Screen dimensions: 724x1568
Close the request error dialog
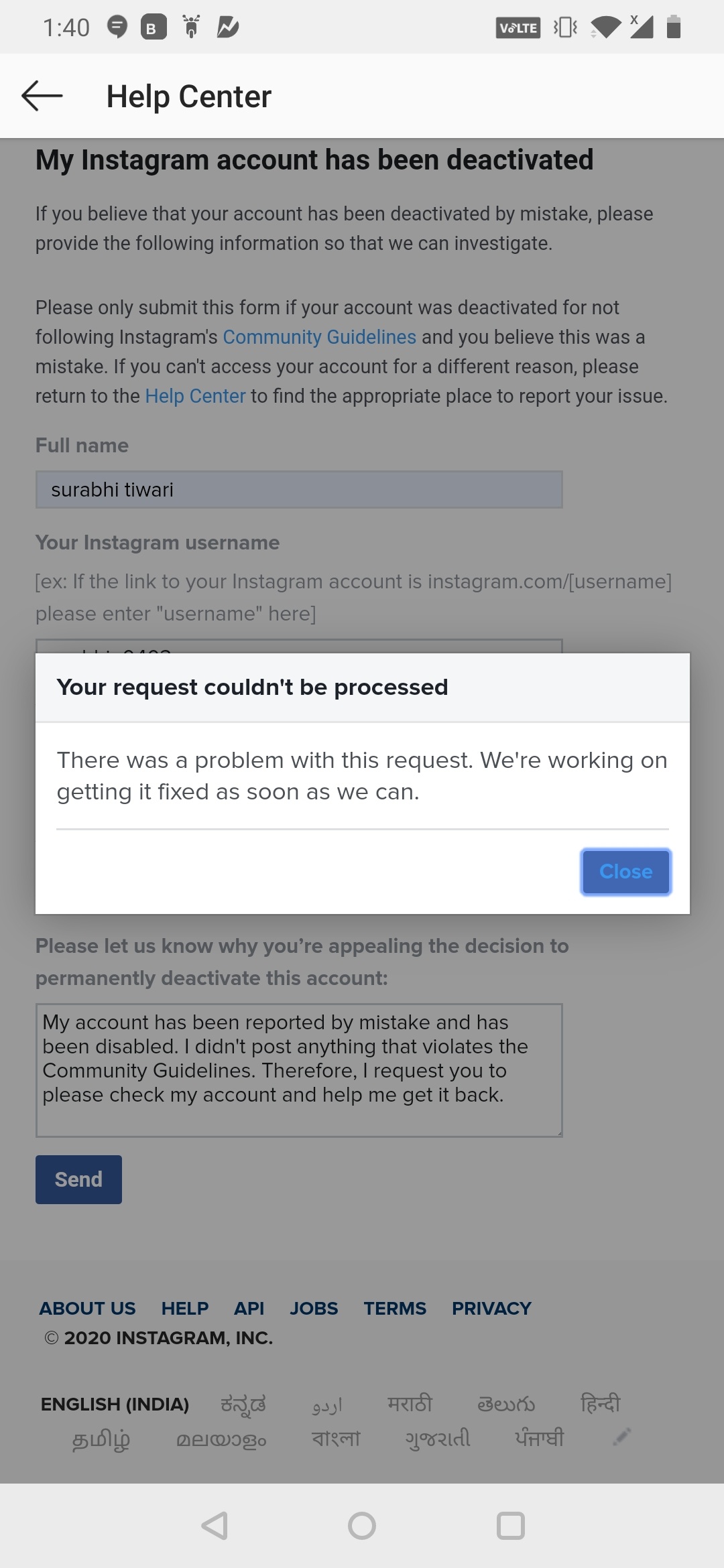pos(626,872)
